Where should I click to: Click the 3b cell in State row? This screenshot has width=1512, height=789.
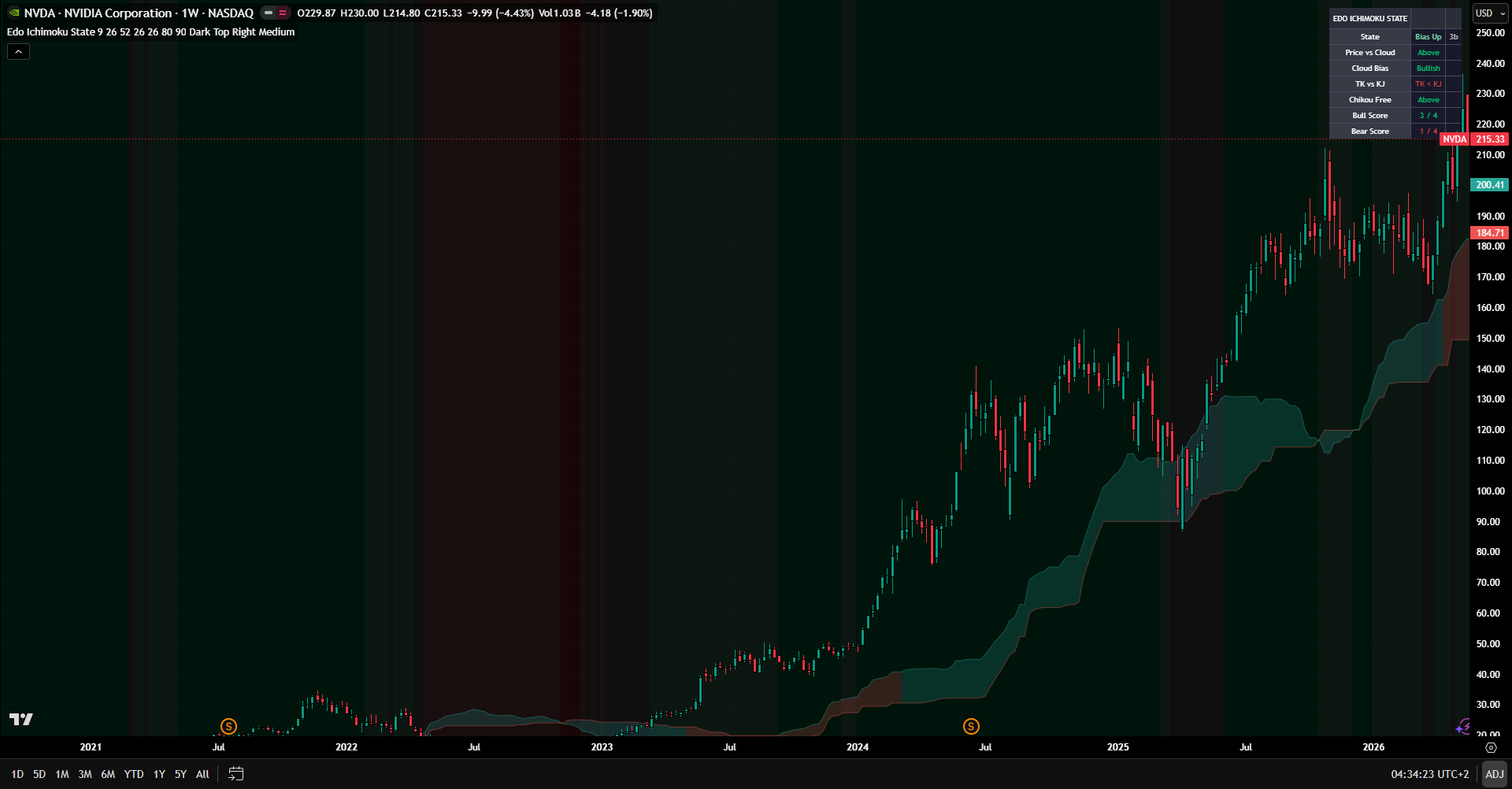pyautogui.click(x=1454, y=37)
